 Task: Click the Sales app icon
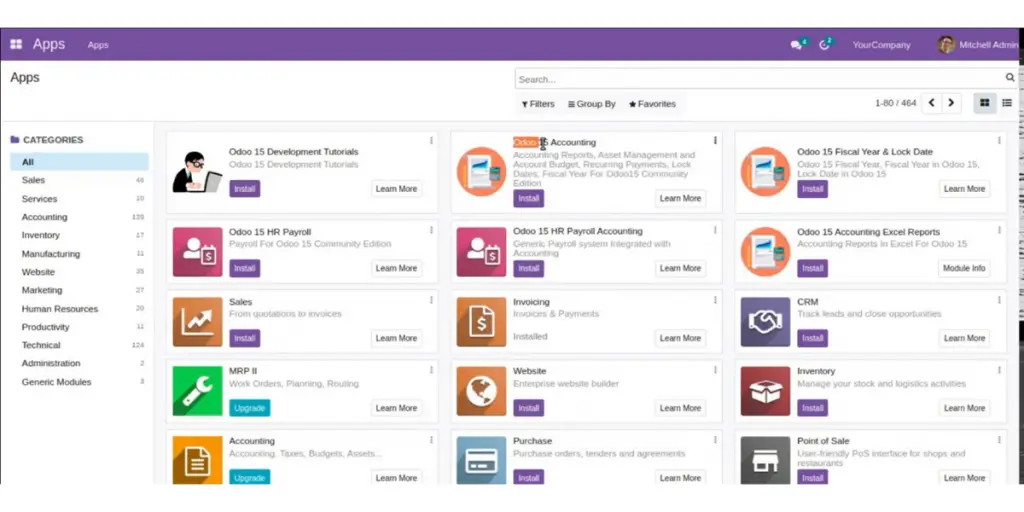197,322
